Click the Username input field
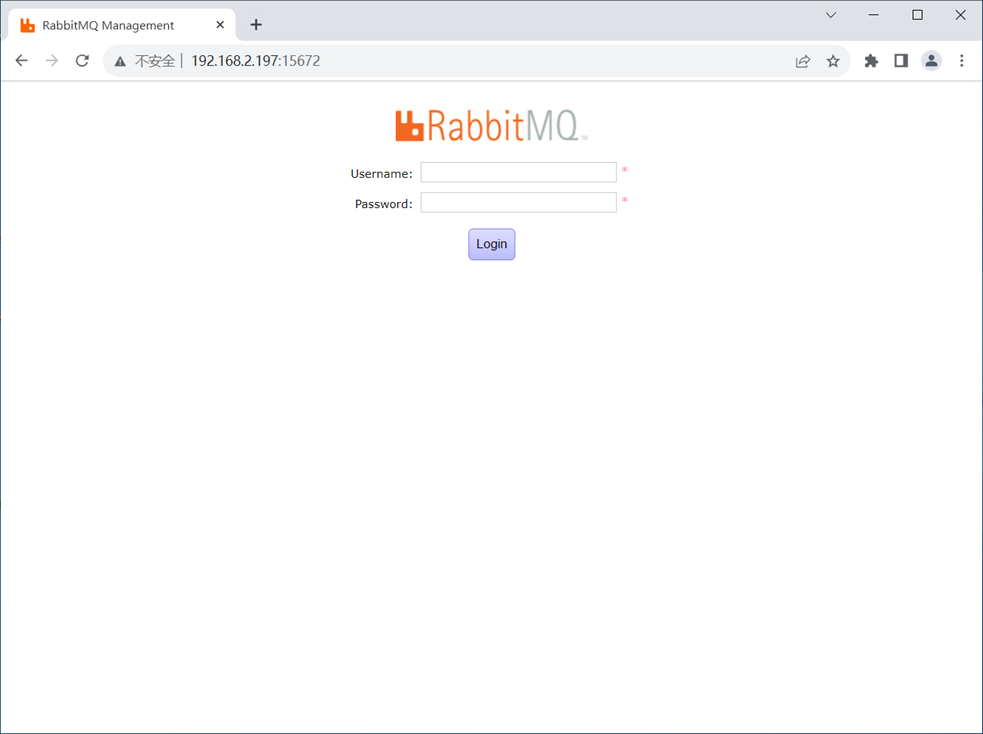Screen dimensions: 983x734 coord(518,172)
